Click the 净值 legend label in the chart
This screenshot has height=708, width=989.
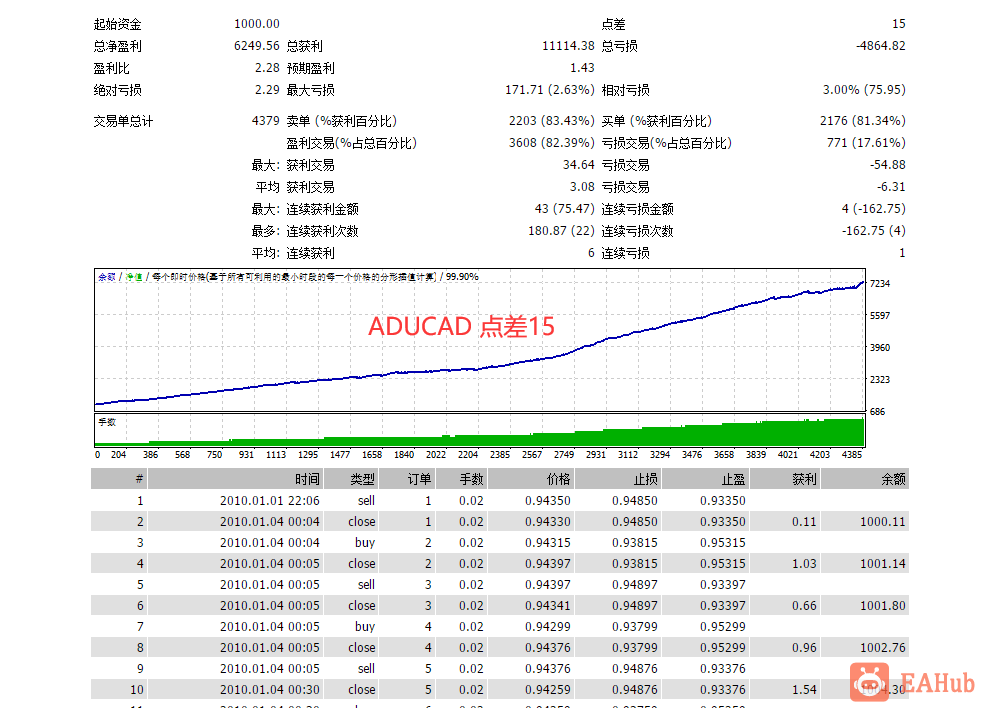[134, 277]
